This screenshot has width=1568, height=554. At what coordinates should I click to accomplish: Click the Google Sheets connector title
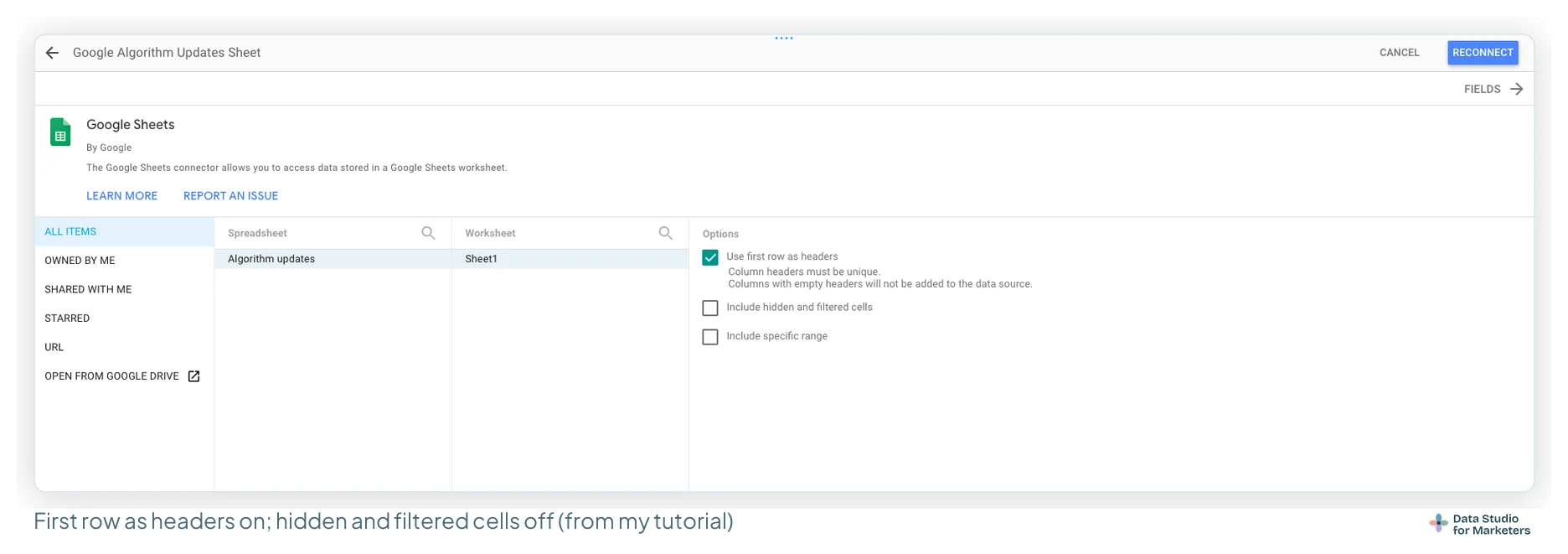131,125
